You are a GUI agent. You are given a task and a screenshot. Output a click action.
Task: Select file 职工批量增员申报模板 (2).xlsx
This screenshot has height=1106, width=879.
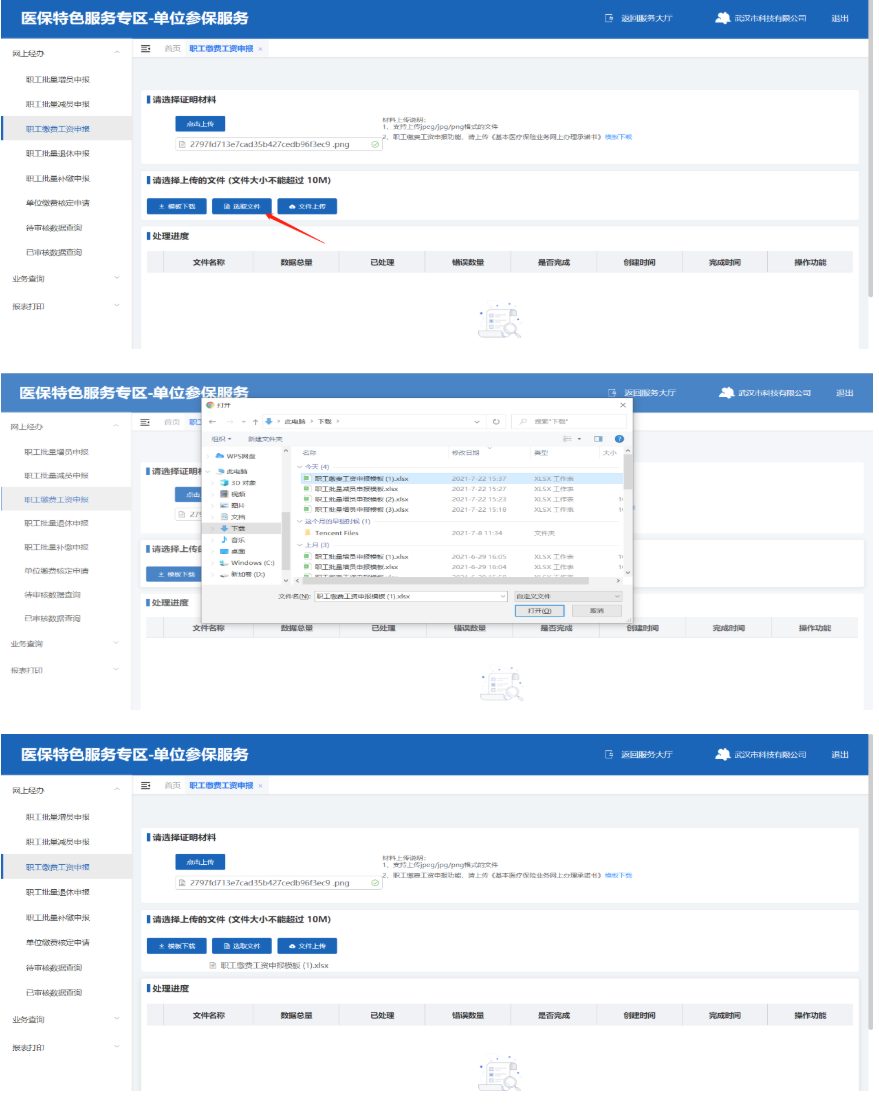pos(361,499)
